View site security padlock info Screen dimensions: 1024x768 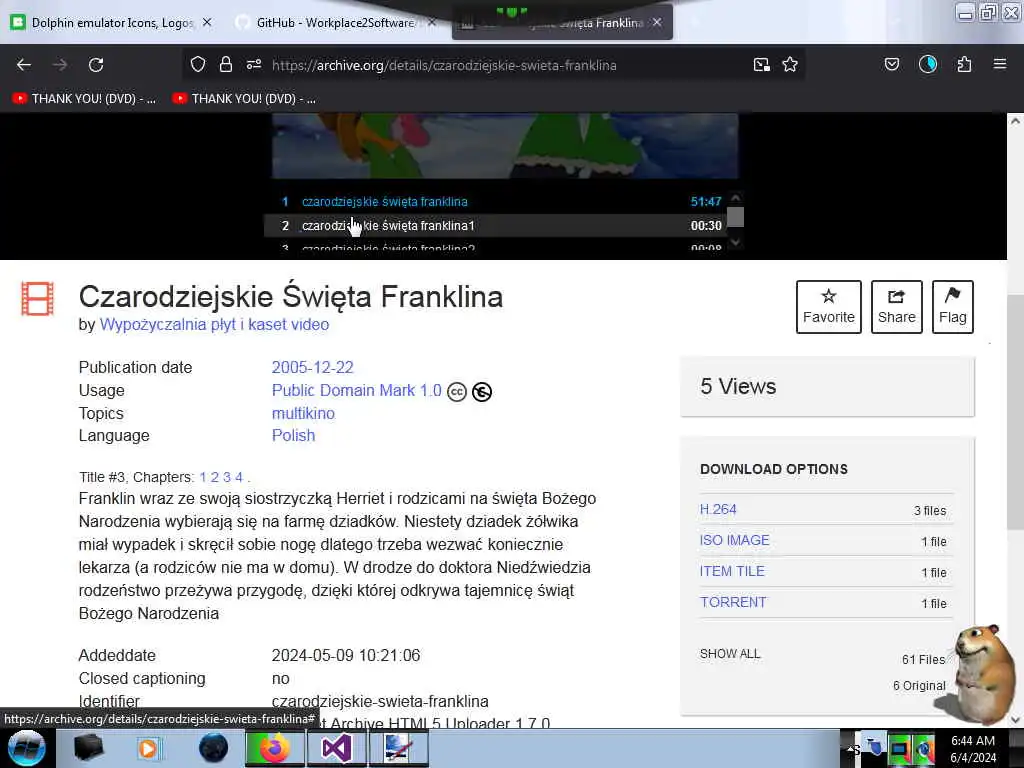coord(226,64)
